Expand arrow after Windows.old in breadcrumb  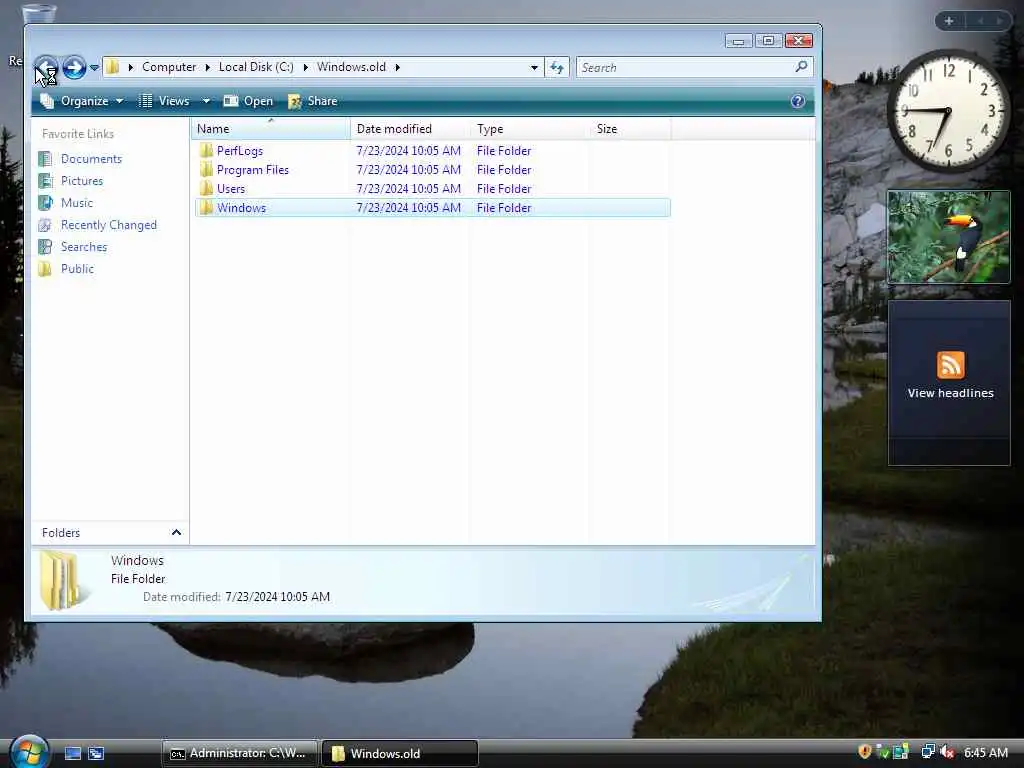pyautogui.click(x=397, y=67)
